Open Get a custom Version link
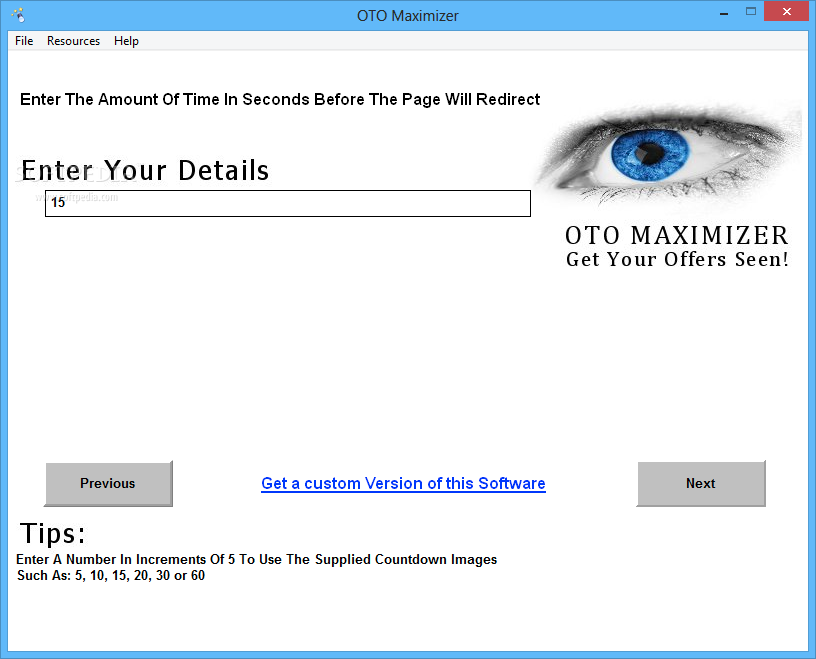The height and width of the screenshot is (659, 816). click(x=403, y=484)
